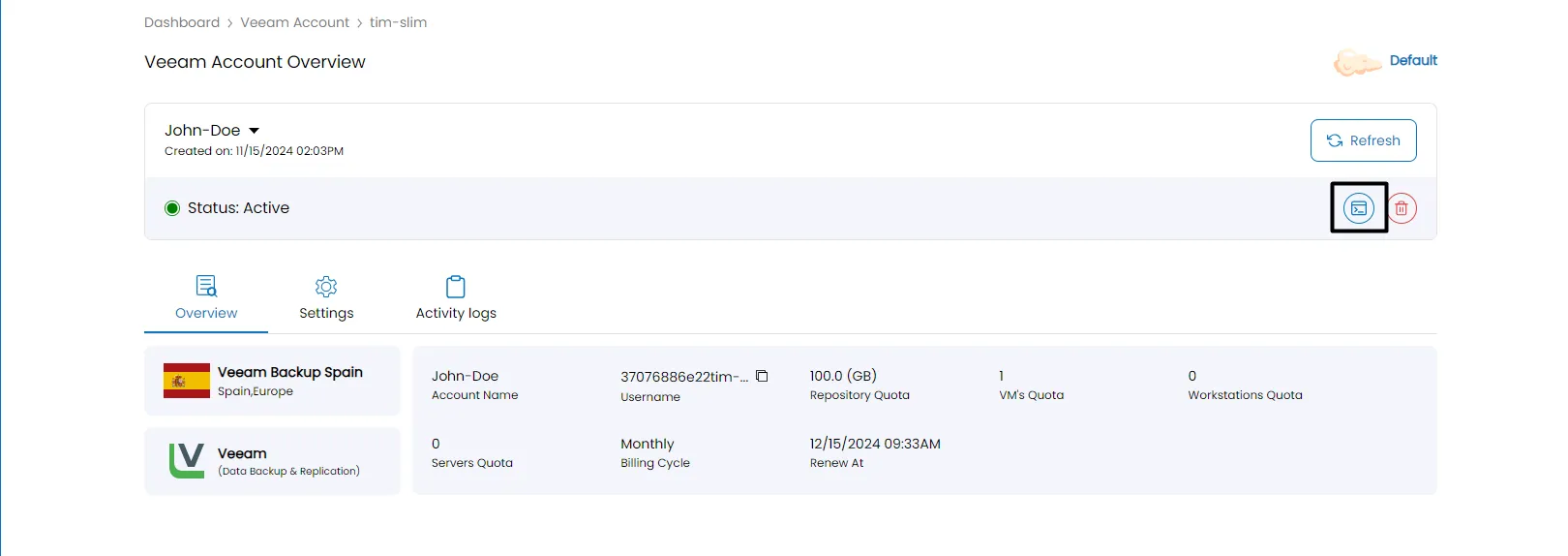Open the Dashboard breadcrumb link

(x=182, y=22)
